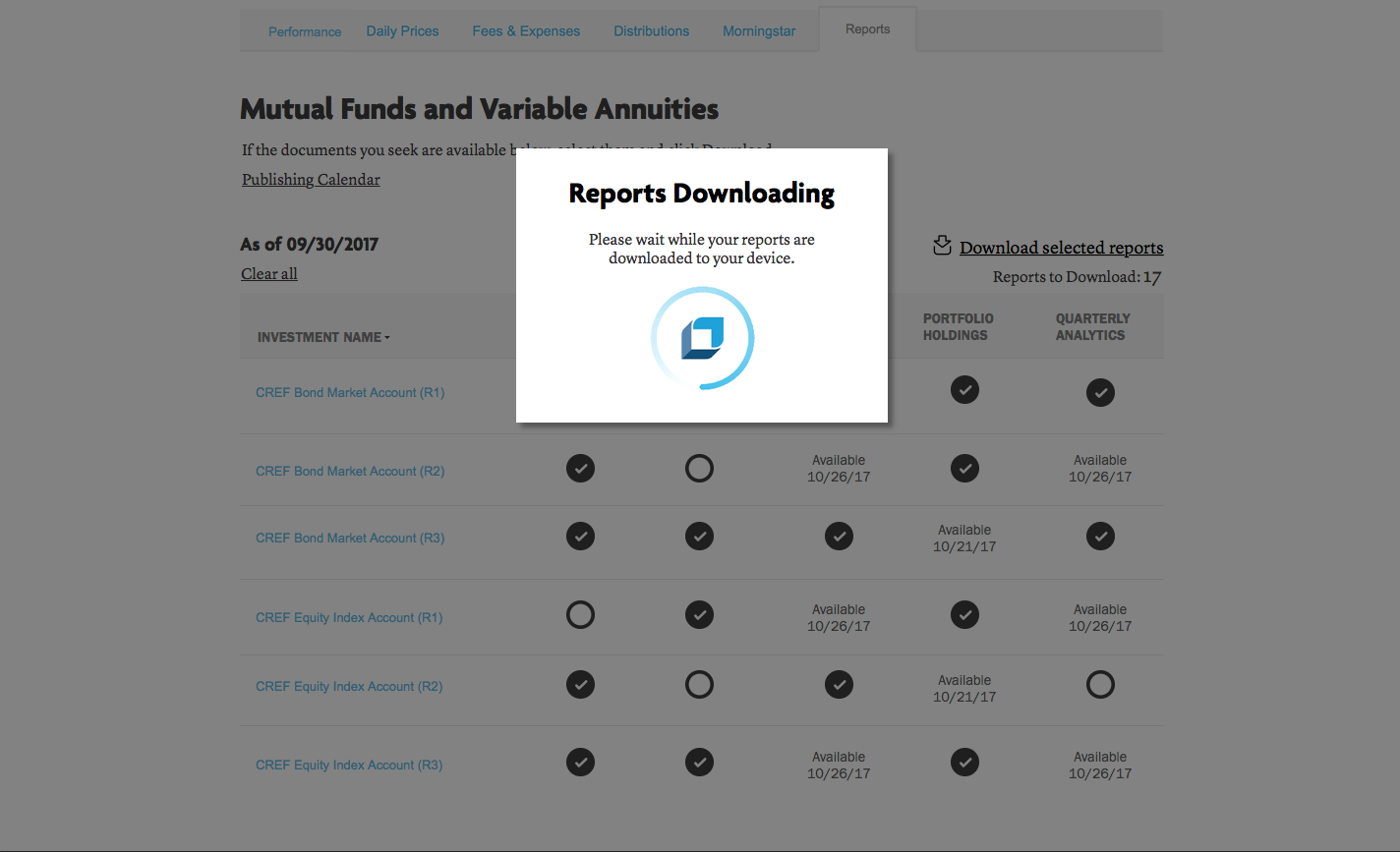
Task: Open CREF Bond Market Account (R3) link
Action: click(350, 538)
